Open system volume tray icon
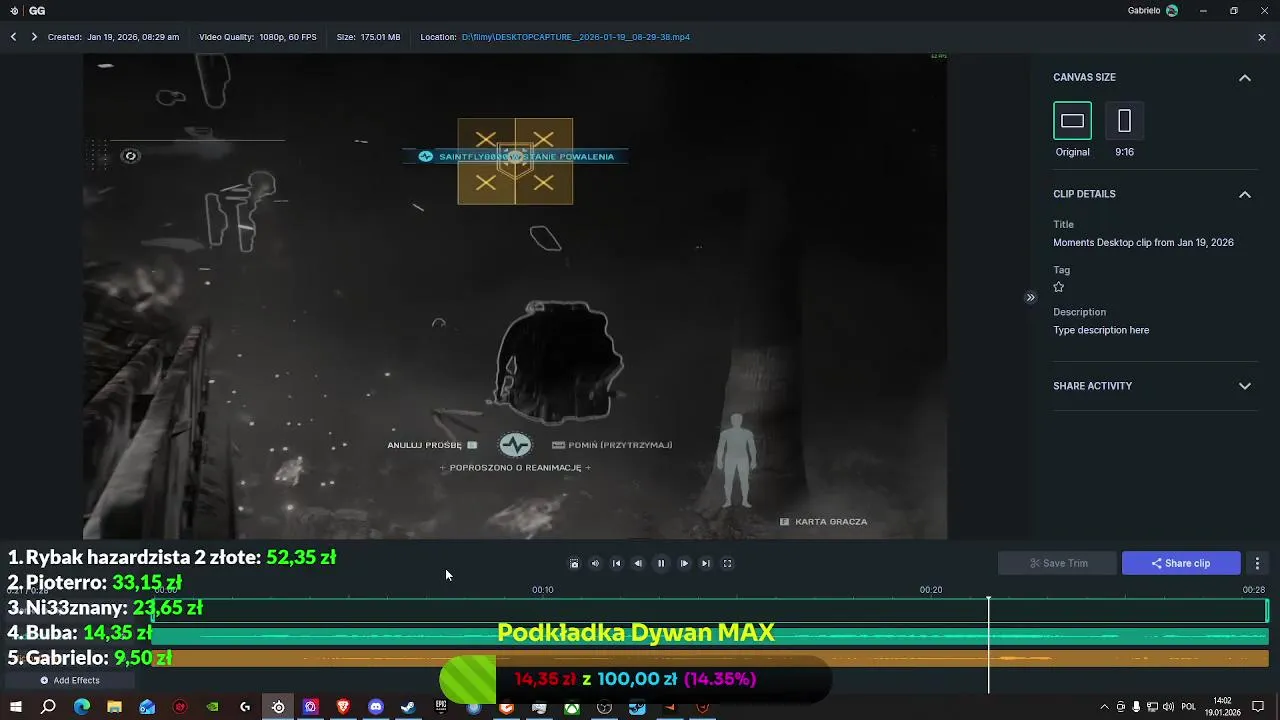Viewport: 1280px width, 720px height. click(1169, 707)
